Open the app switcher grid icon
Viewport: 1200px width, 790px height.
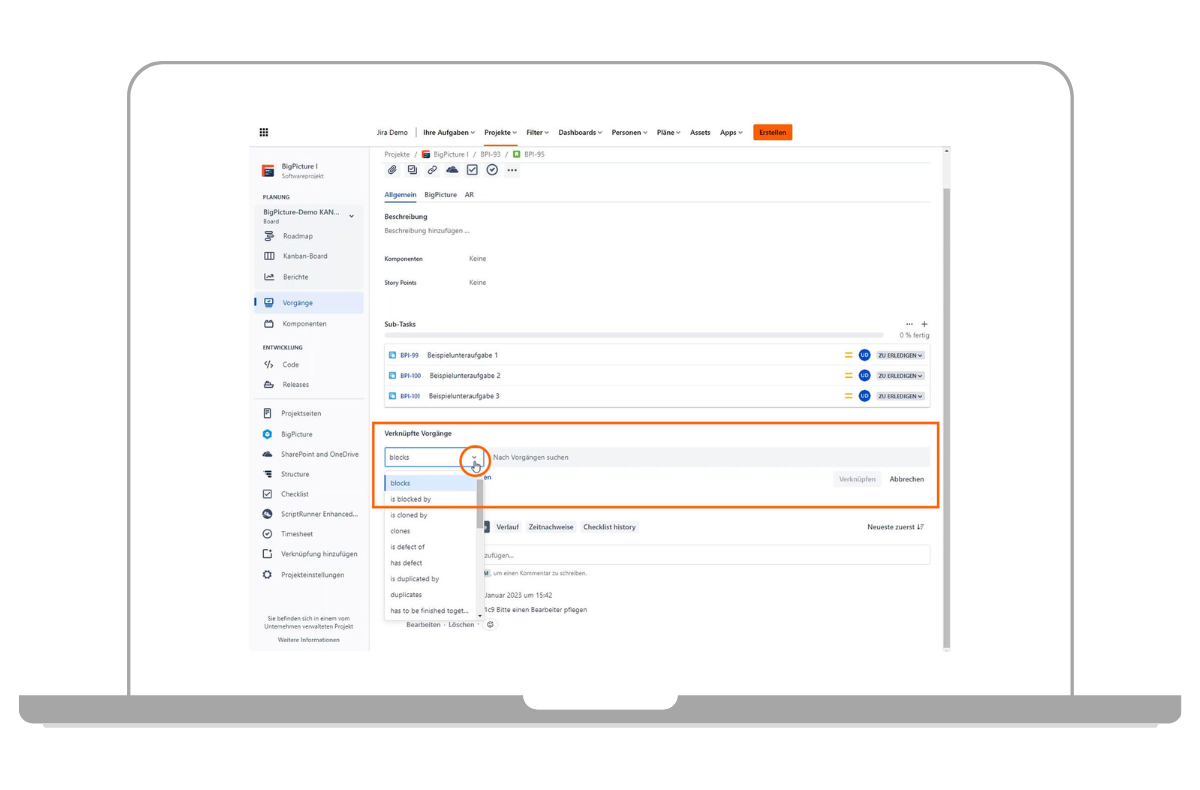pos(264,132)
